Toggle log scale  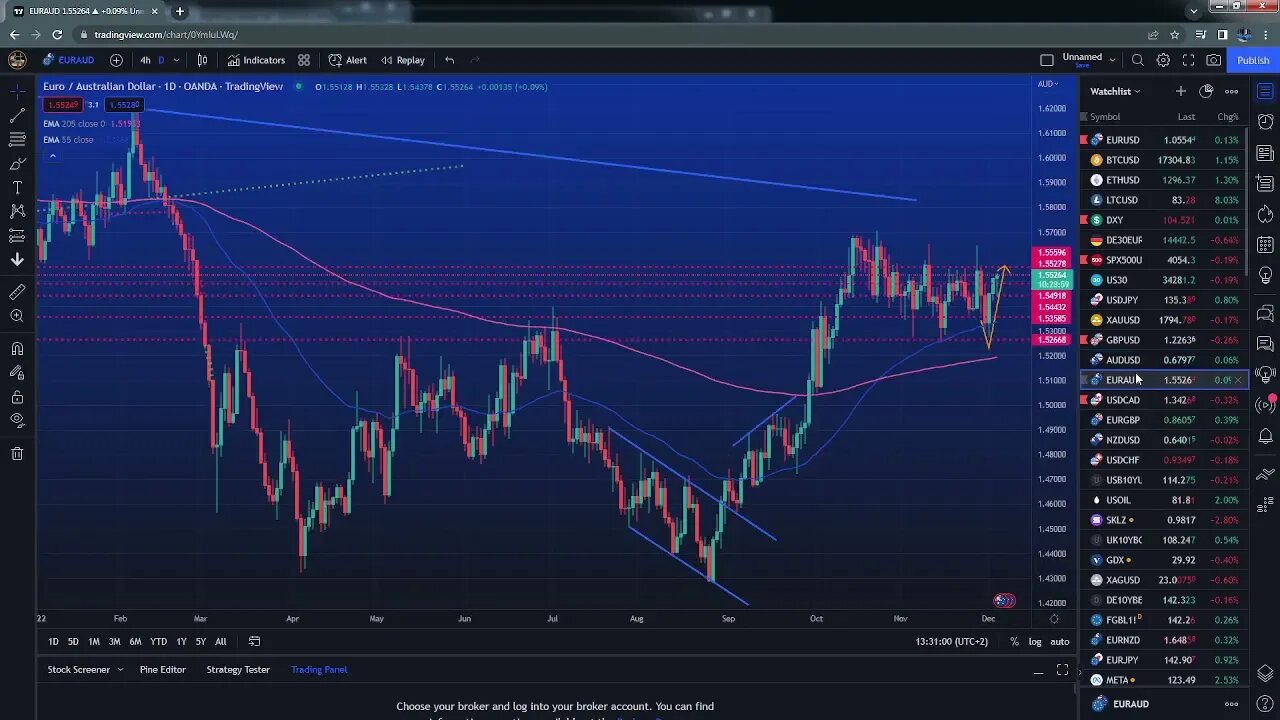tap(1035, 641)
